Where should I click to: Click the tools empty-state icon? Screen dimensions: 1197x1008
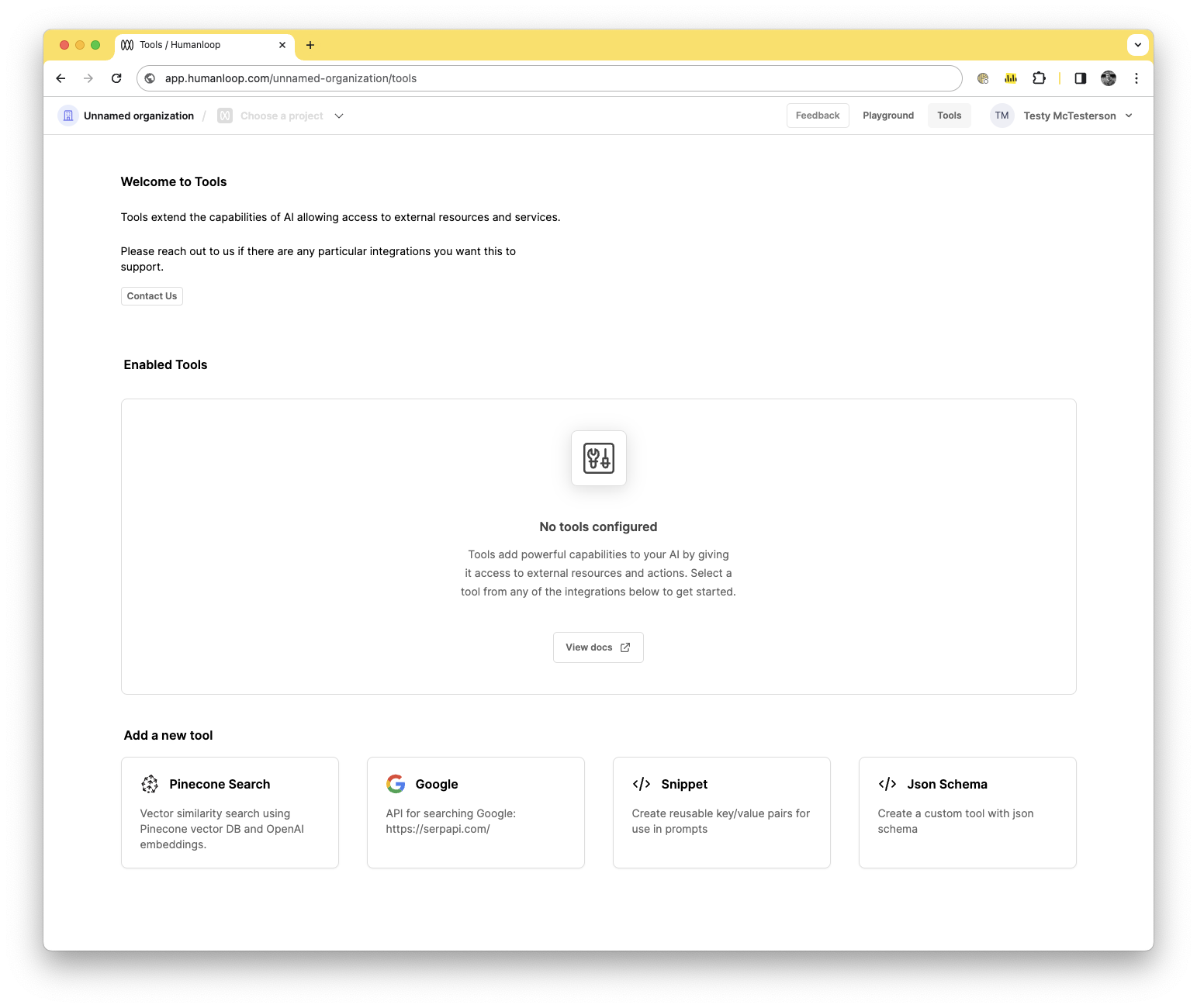pos(599,458)
